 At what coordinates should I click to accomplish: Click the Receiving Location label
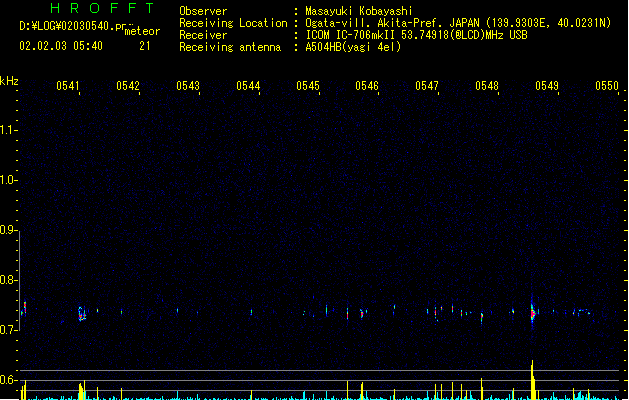(233, 23)
